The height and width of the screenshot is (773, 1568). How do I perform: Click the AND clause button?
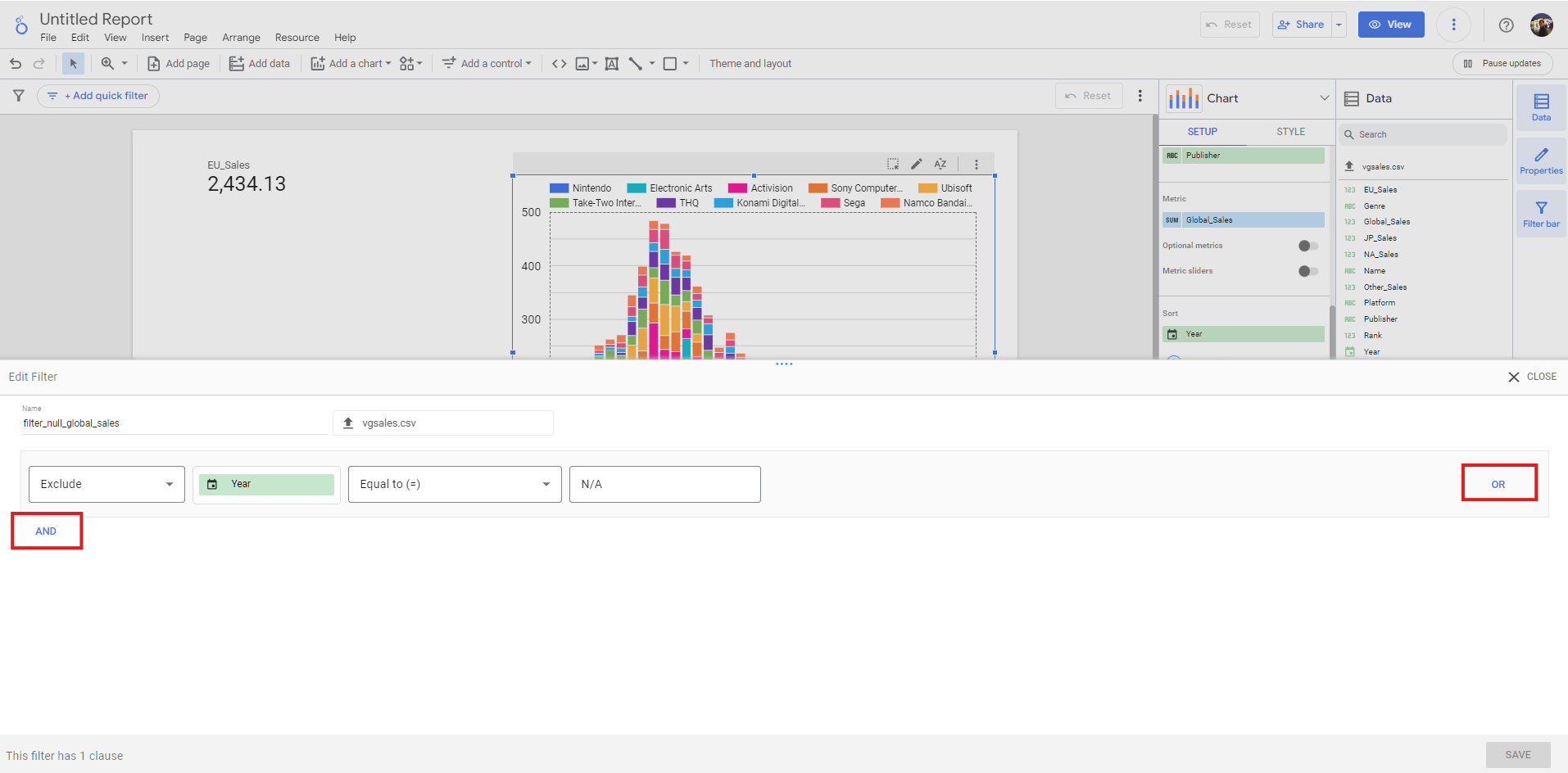click(46, 531)
